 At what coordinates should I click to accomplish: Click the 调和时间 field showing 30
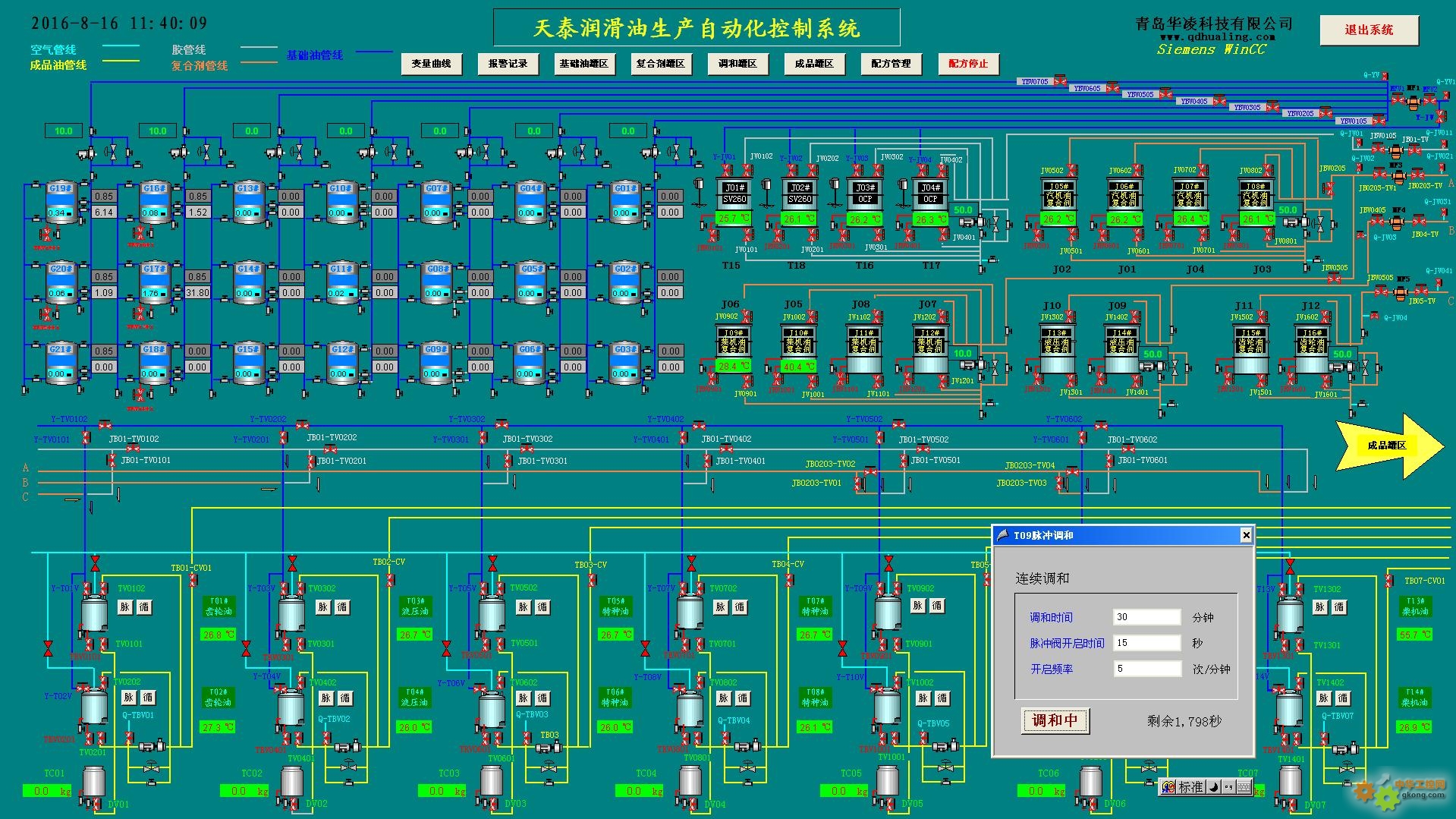pyautogui.click(x=1146, y=617)
